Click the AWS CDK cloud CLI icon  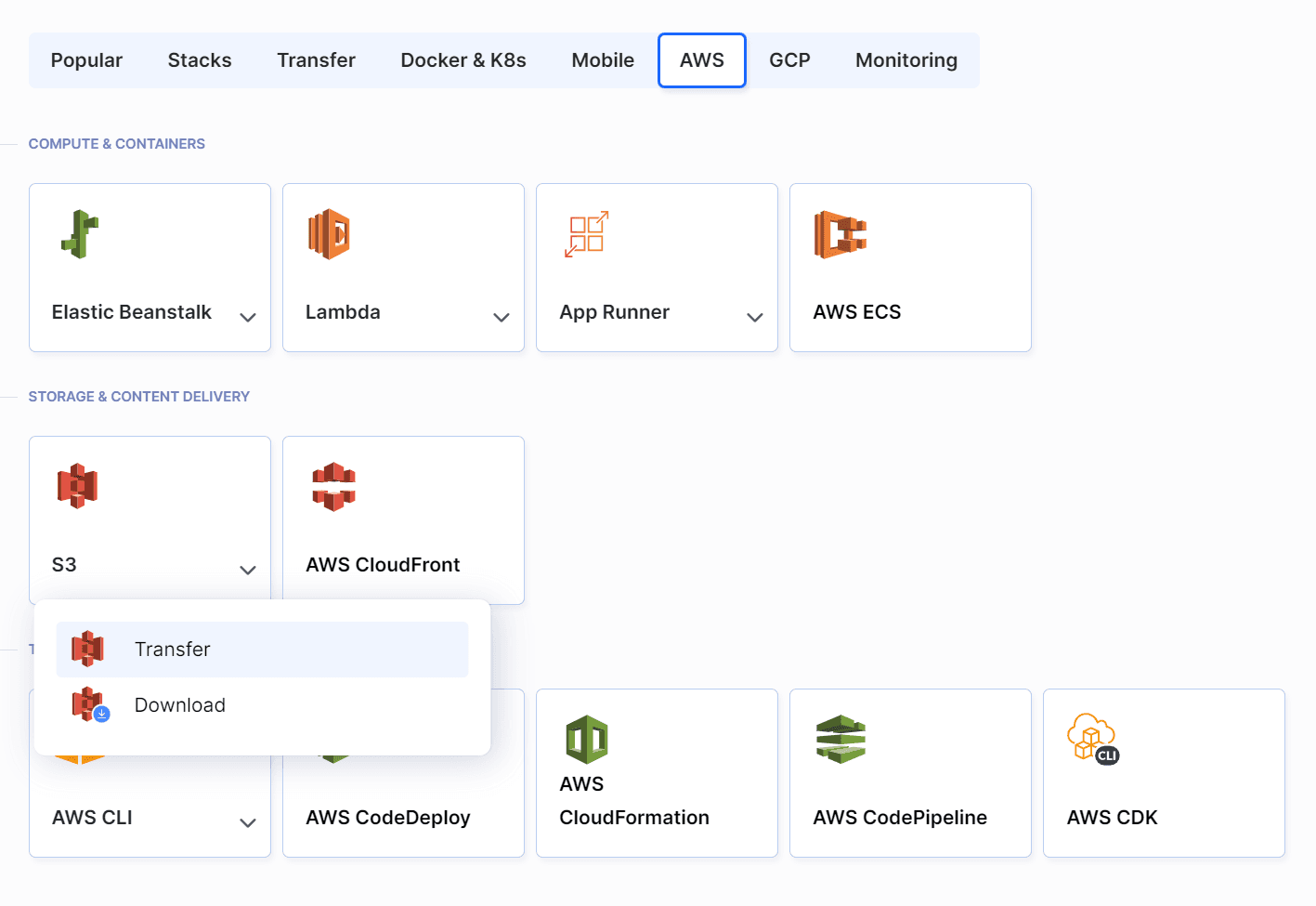point(1093,739)
